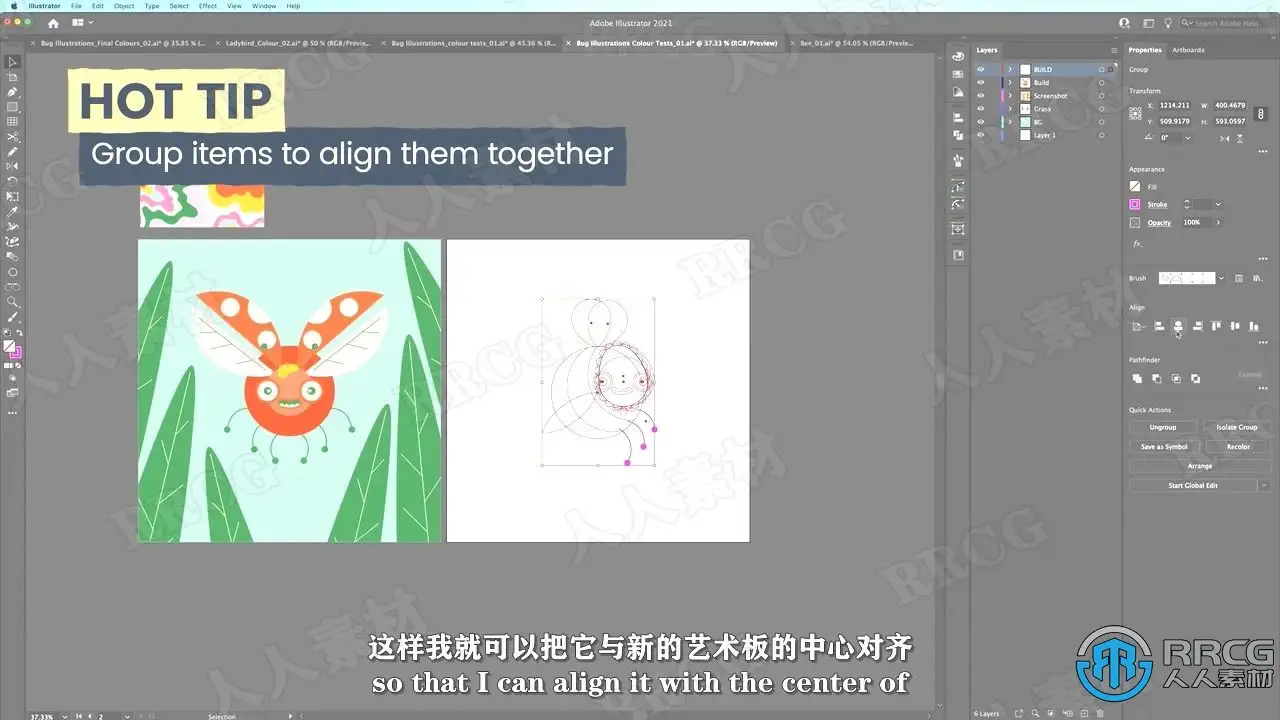Select the Rotate tool

click(x=12, y=181)
